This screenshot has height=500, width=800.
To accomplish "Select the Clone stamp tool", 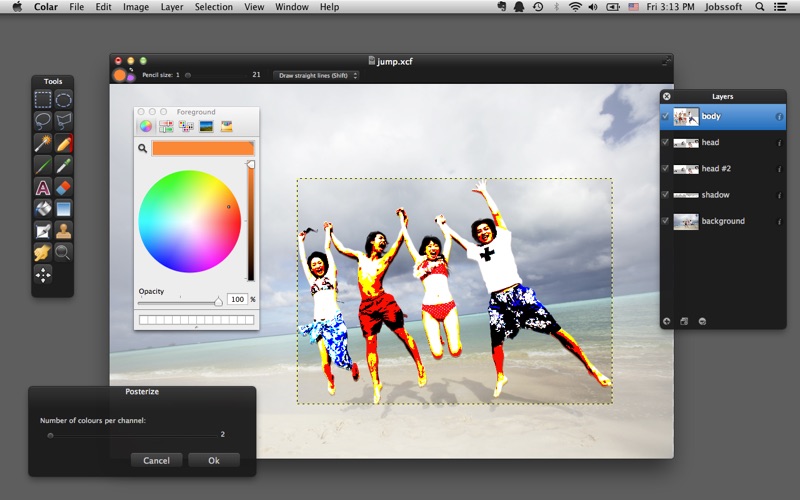I will (63, 231).
